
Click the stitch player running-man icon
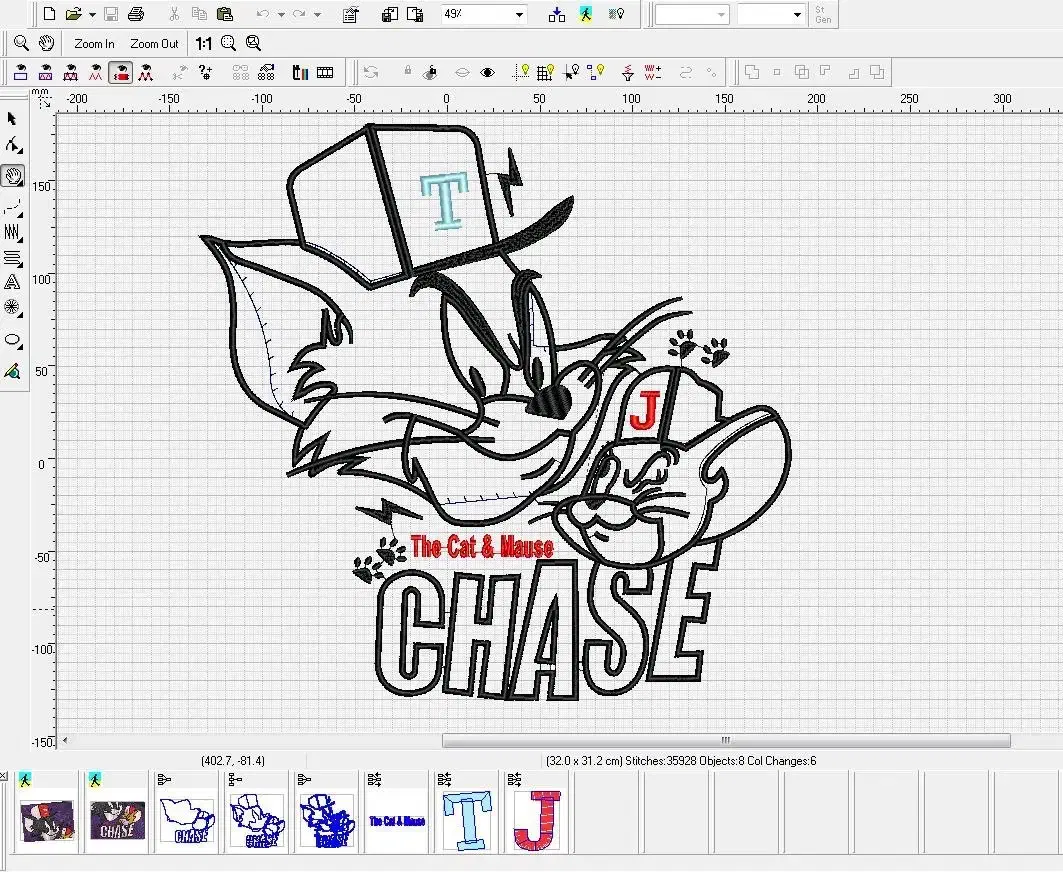(x=585, y=14)
